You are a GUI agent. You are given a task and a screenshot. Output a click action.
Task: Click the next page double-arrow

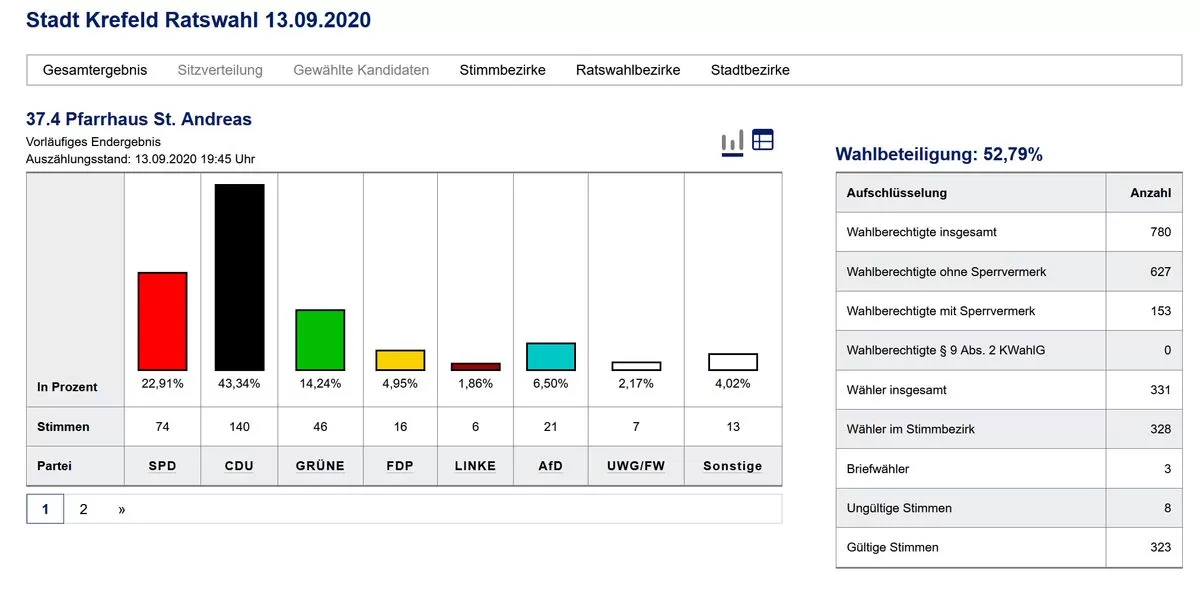point(122,509)
